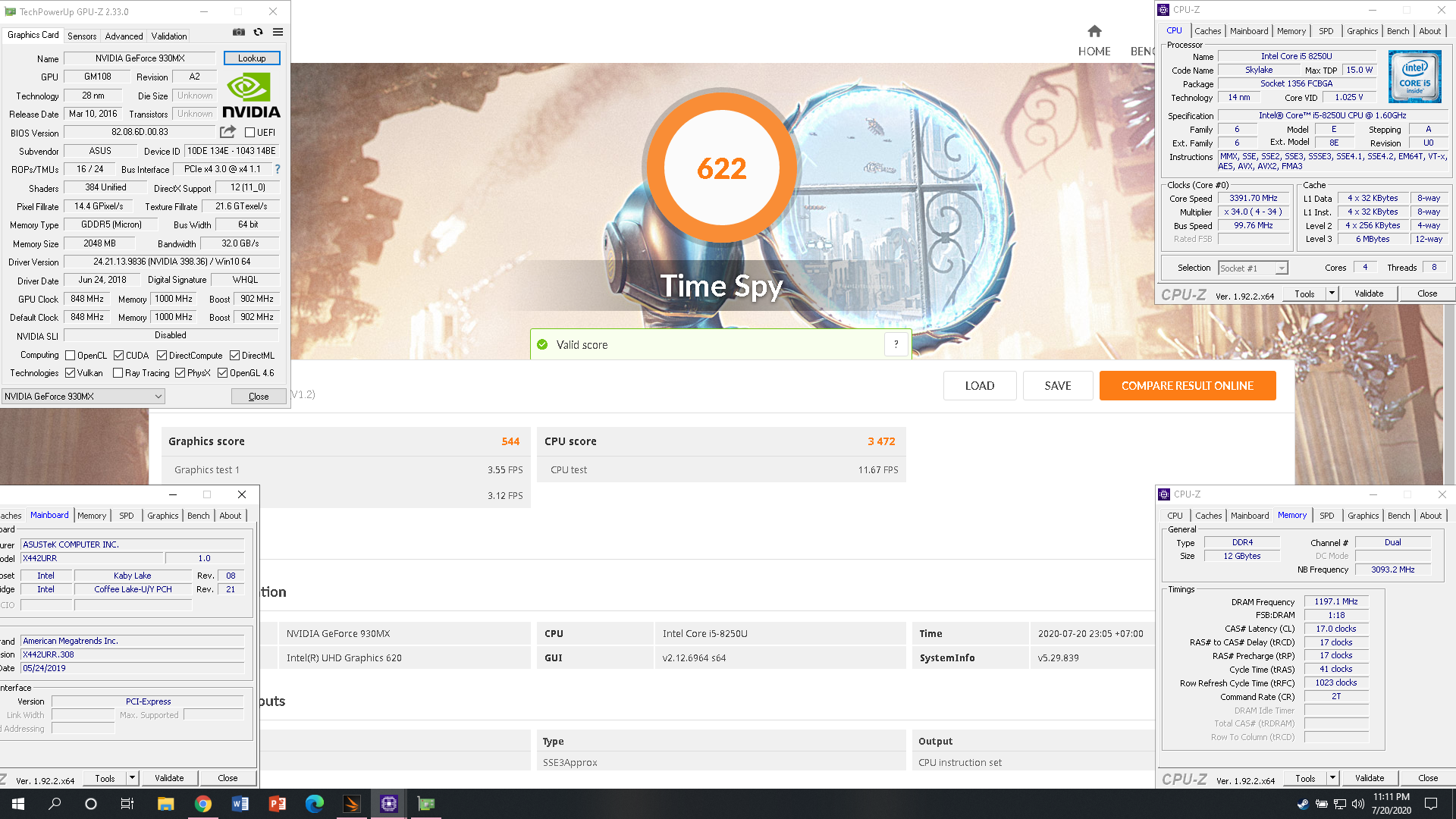Click the GPU-Z refresh icon
The width and height of the screenshot is (1456, 819).
pos(259,32)
